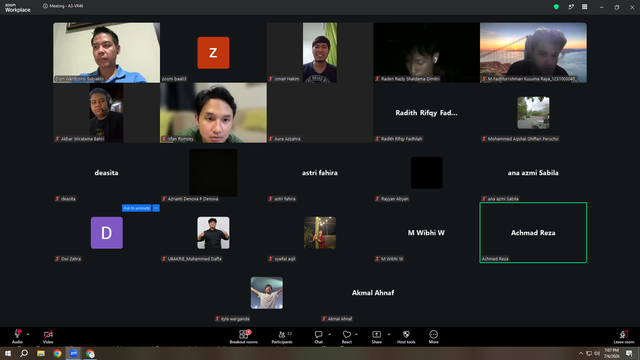Image resolution: width=640 pixels, height=360 pixels.
Task: Click Mohammad Aqshal Ghiffari's profile picture
Action: click(x=533, y=113)
